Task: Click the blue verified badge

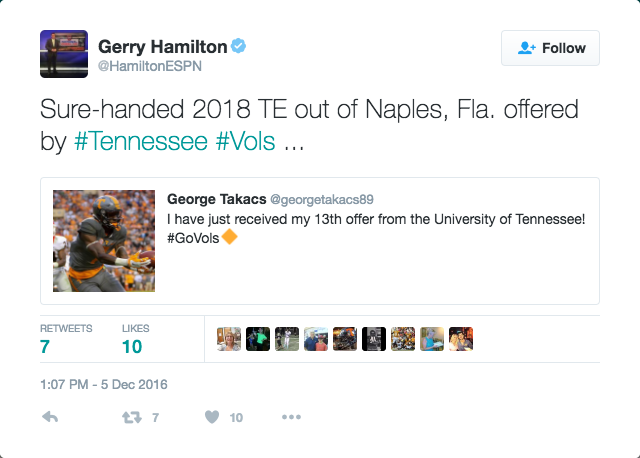Action: click(x=238, y=46)
